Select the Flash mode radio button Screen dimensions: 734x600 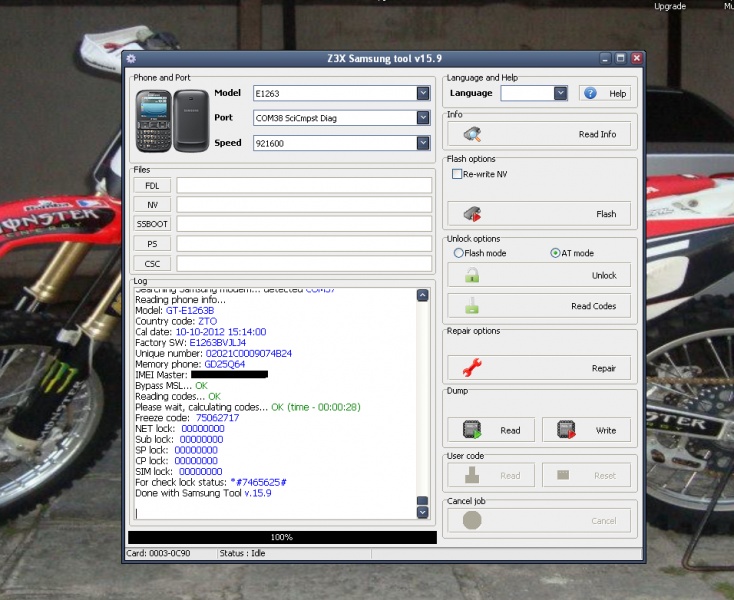click(458, 253)
